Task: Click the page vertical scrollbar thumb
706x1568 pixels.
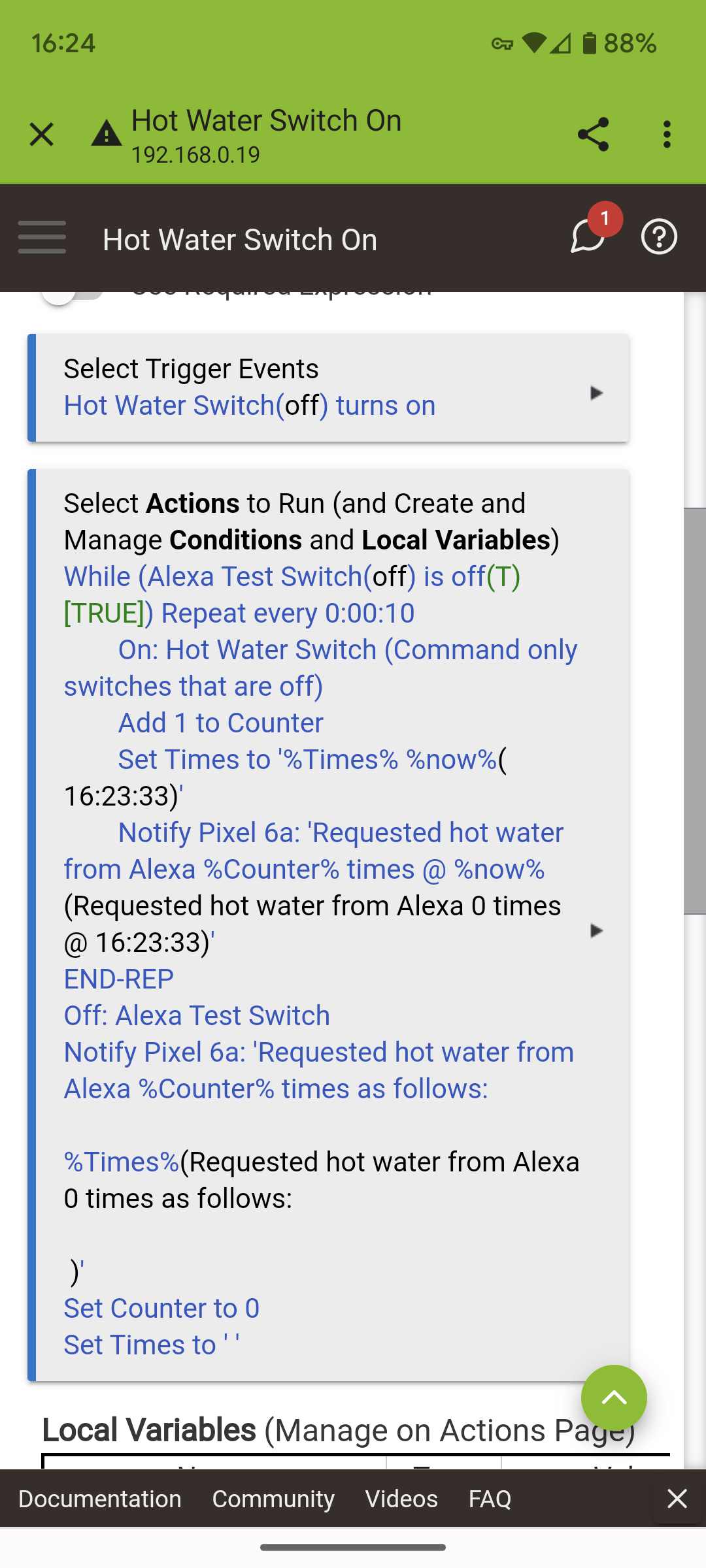Action: [695, 711]
